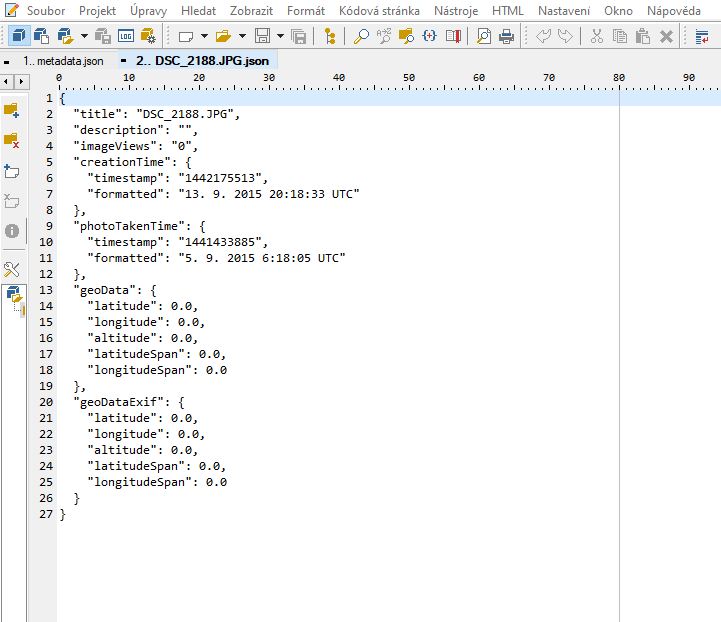Viewport: 721px width, 622px height.
Task: Click the Print icon in the toolbar
Action: coord(506,37)
